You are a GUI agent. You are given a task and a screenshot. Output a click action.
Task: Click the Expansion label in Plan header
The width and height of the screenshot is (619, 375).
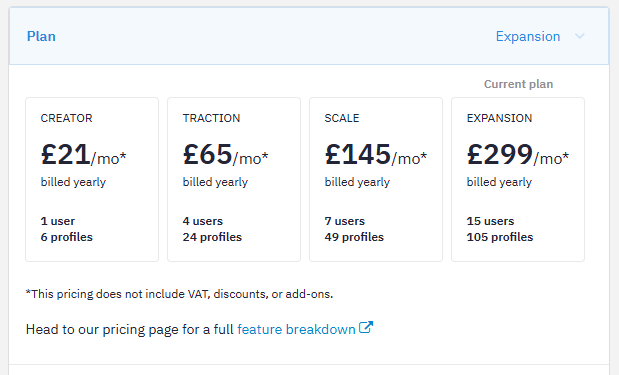pyautogui.click(x=528, y=36)
